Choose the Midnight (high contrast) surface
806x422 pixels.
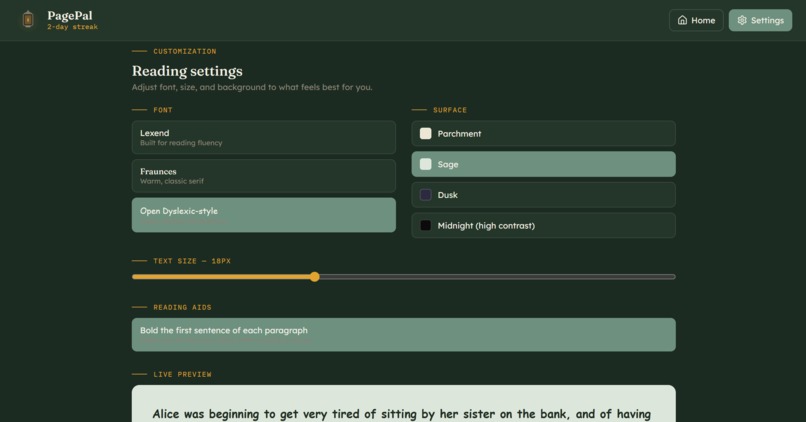click(543, 225)
